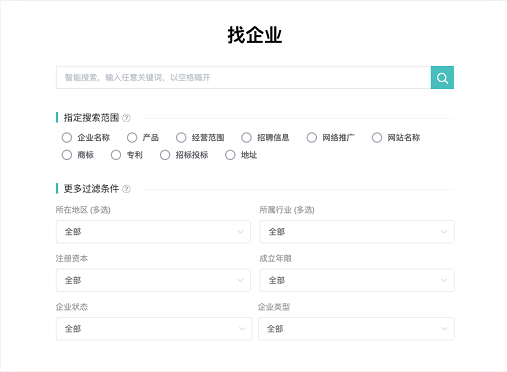This screenshot has width=507, height=372.
Task: Select the 网络推广 radio option
Action: click(x=312, y=137)
